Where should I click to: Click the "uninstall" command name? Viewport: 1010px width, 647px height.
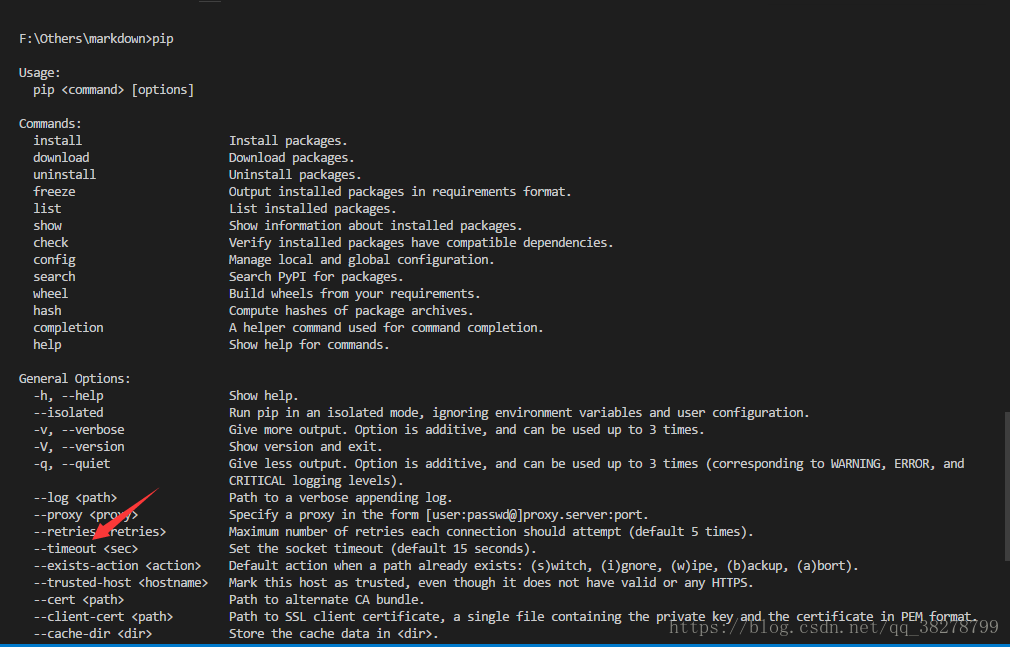tap(65, 175)
